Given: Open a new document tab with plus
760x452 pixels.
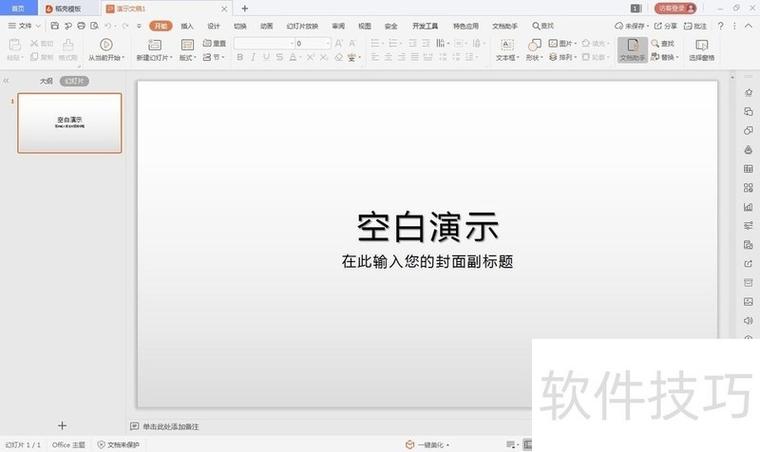Looking at the screenshot, I should click(x=245, y=8).
